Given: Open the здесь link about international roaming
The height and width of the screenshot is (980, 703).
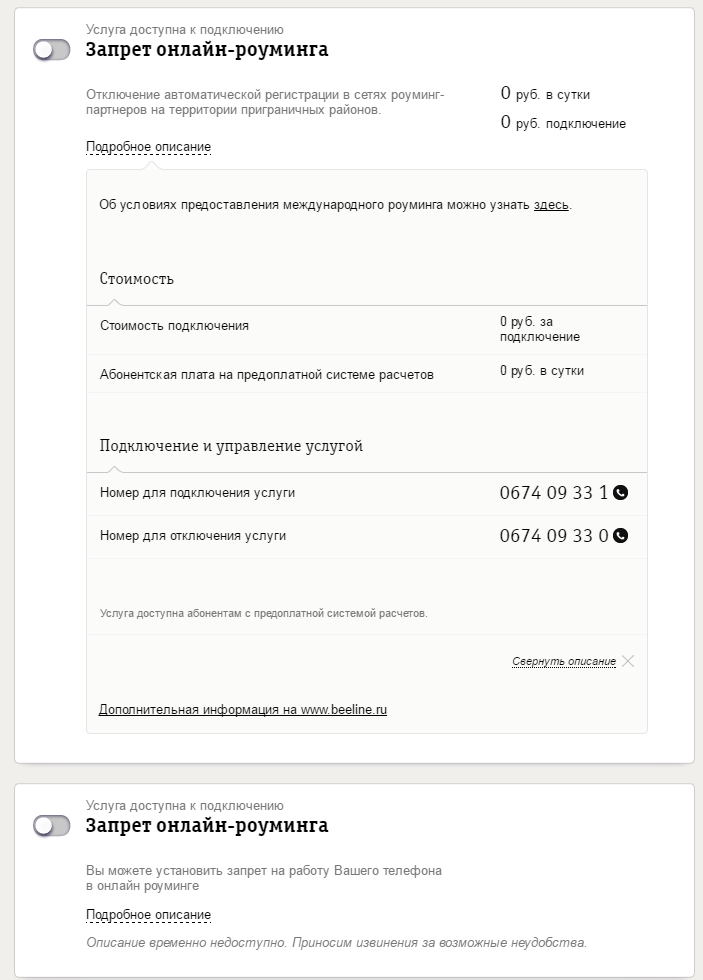Looking at the screenshot, I should click(x=551, y=205).
